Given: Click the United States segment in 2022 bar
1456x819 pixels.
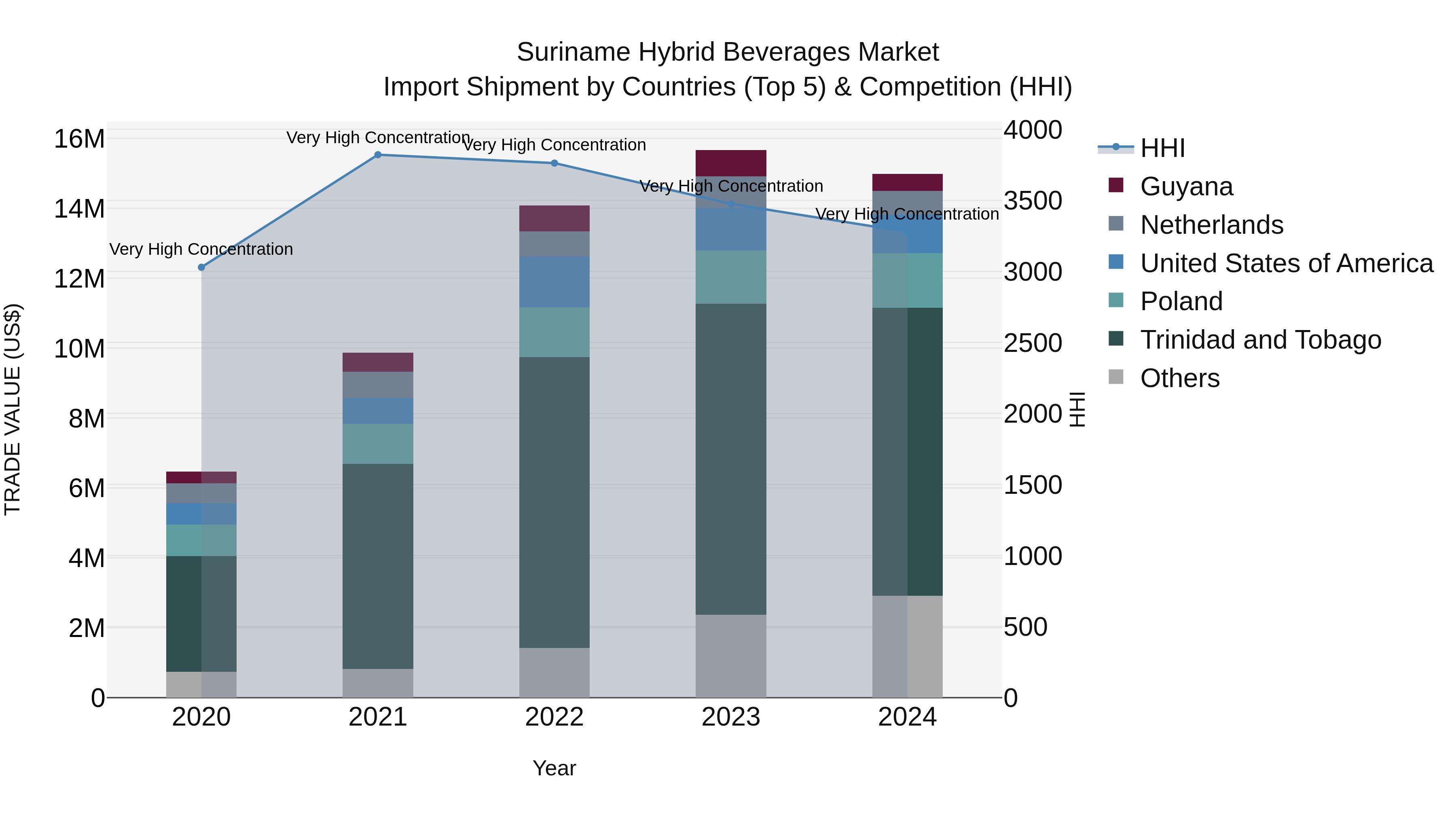Looking at the screenshot, I should coord(554,282).
